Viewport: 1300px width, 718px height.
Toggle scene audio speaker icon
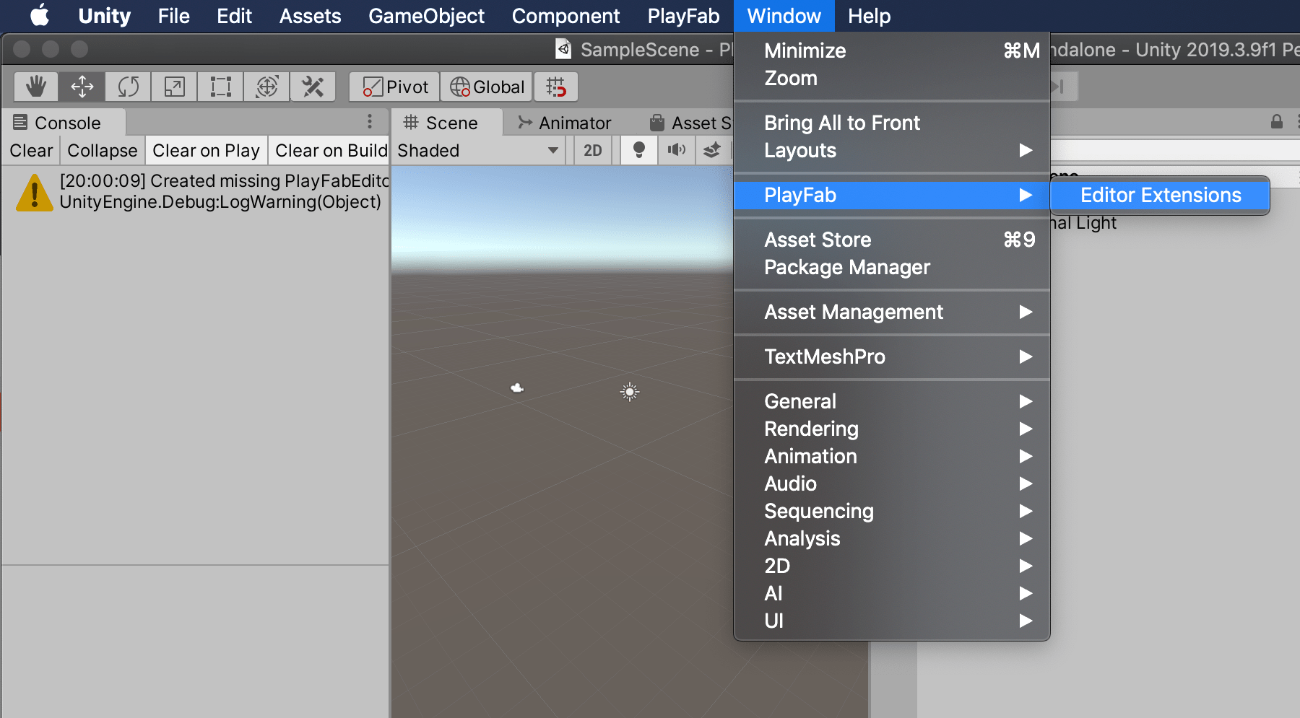(x=677, y=150)
